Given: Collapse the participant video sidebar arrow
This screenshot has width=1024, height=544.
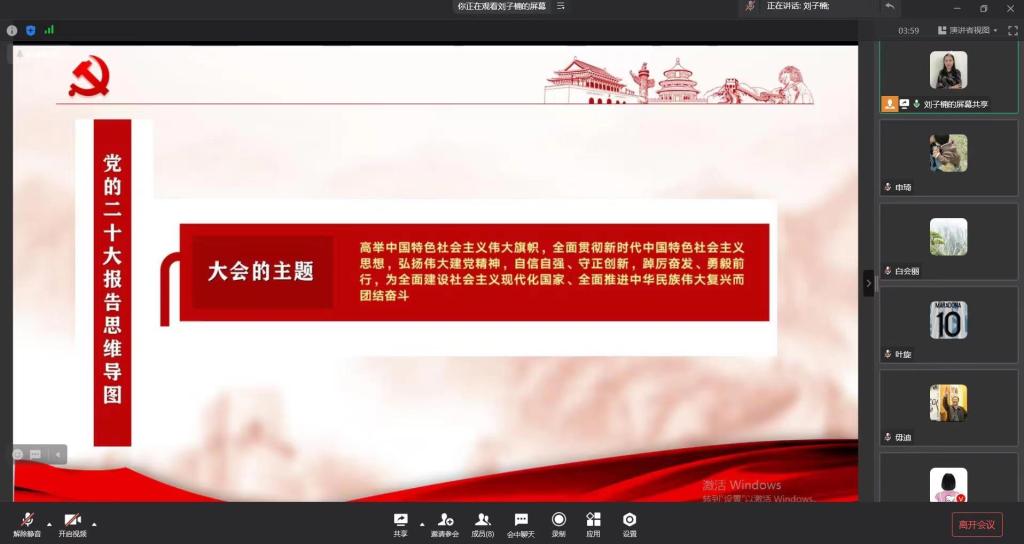Looking at the screenshot, I should (x=869, y=283).
